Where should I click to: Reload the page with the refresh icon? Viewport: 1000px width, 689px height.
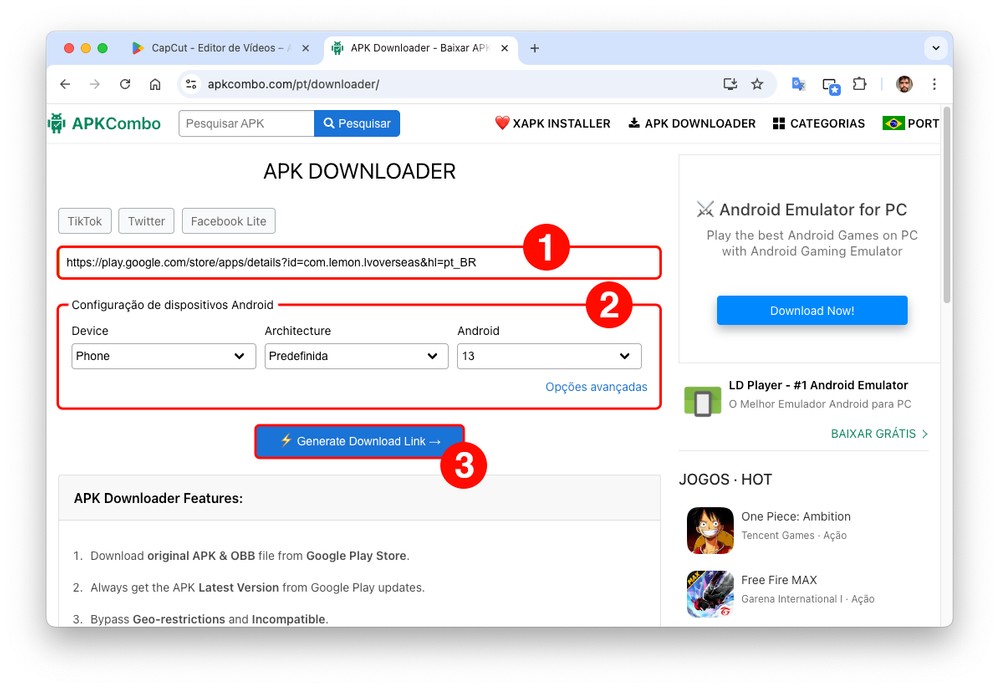click(125, 84)
